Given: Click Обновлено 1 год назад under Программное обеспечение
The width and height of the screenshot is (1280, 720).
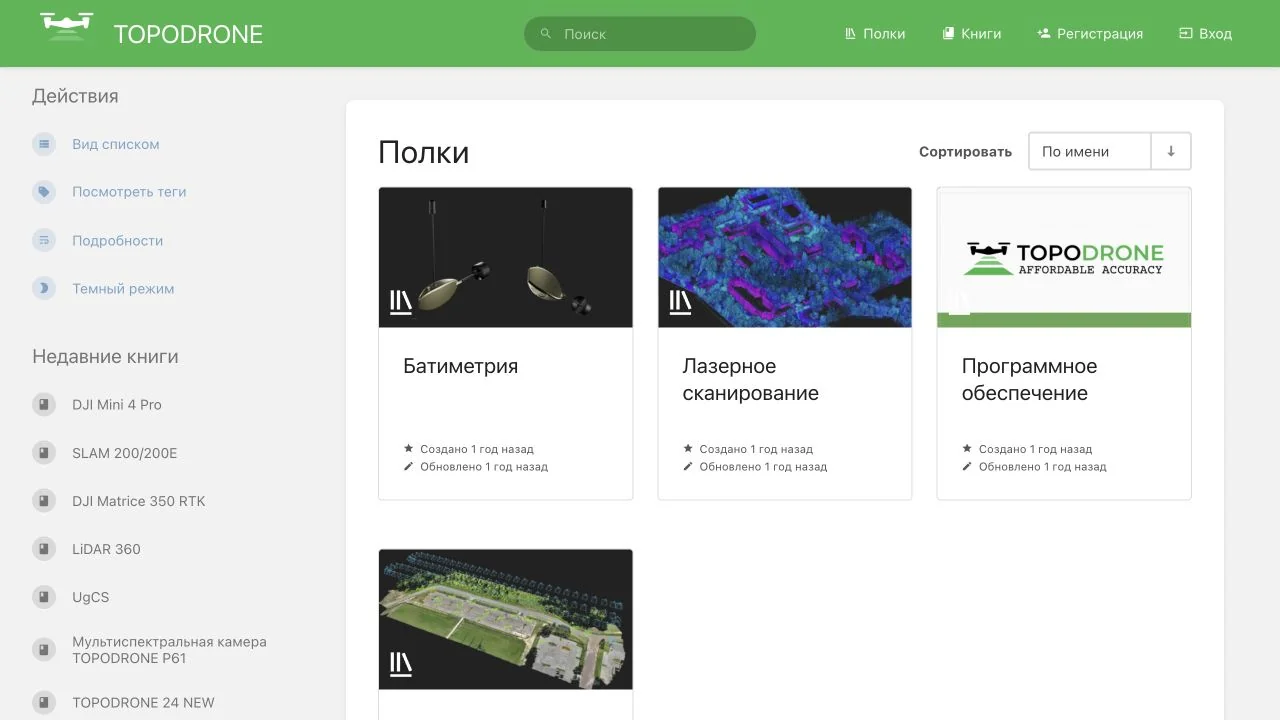Looking at the screenshot, I should click(1042, 466).
